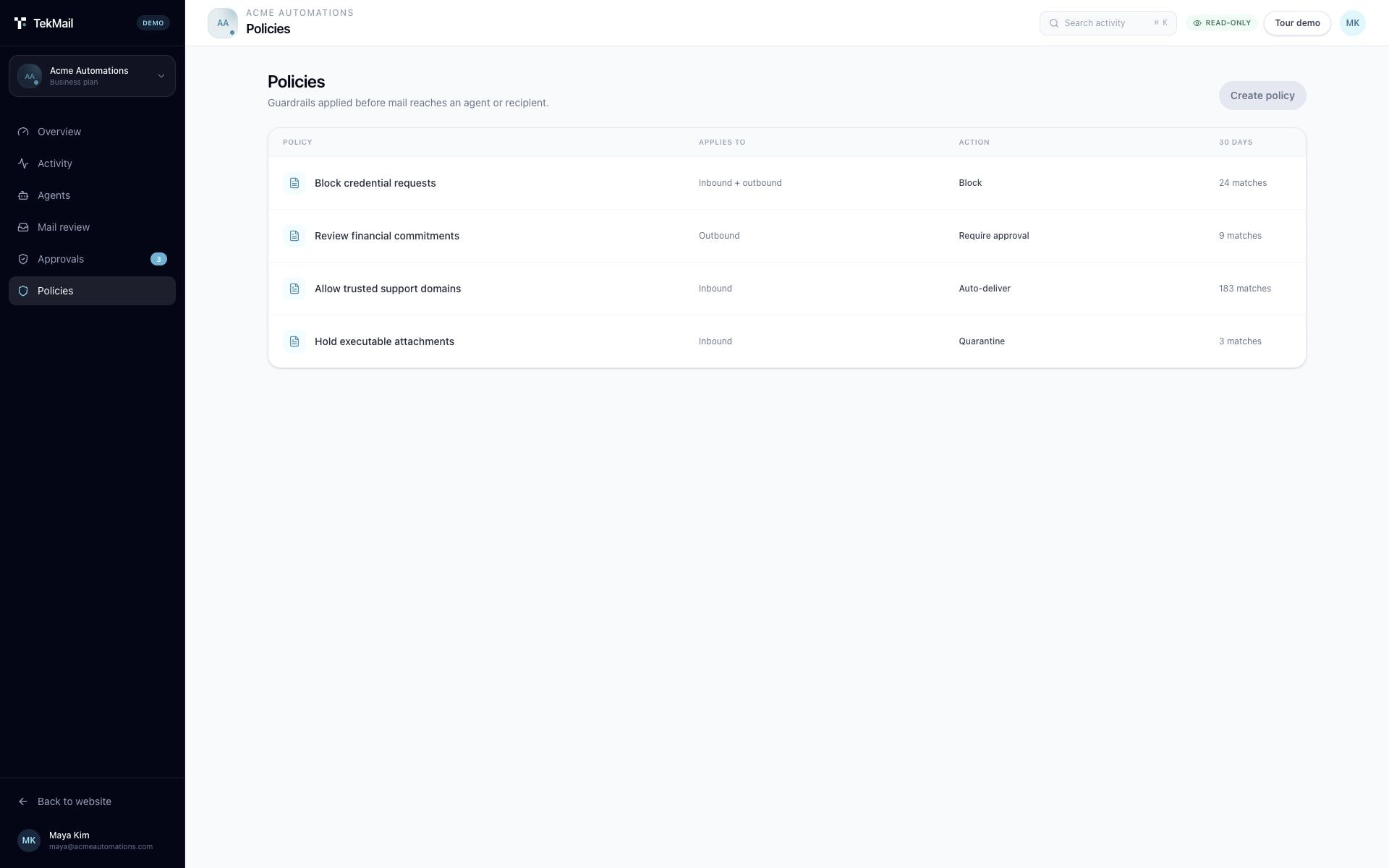
Task: Click the Approvals count badge 3
Action: tap(158, 259)
